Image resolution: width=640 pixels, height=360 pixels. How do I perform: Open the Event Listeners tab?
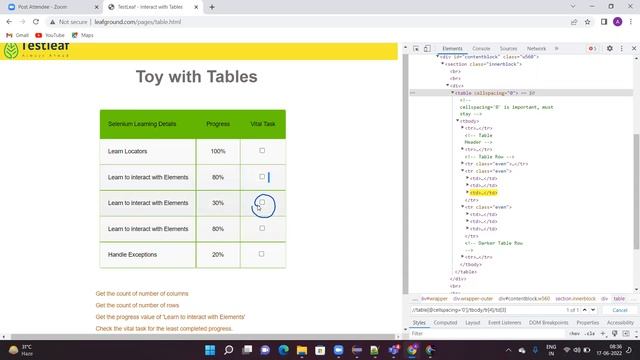click(504, 323)
